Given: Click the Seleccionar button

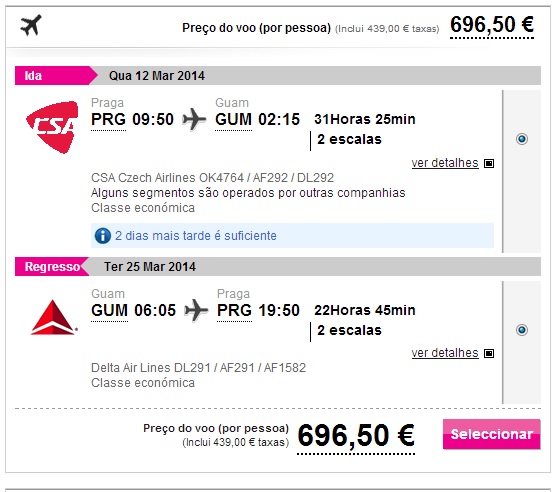Looking at the screenshot, I should coord(491,434).
